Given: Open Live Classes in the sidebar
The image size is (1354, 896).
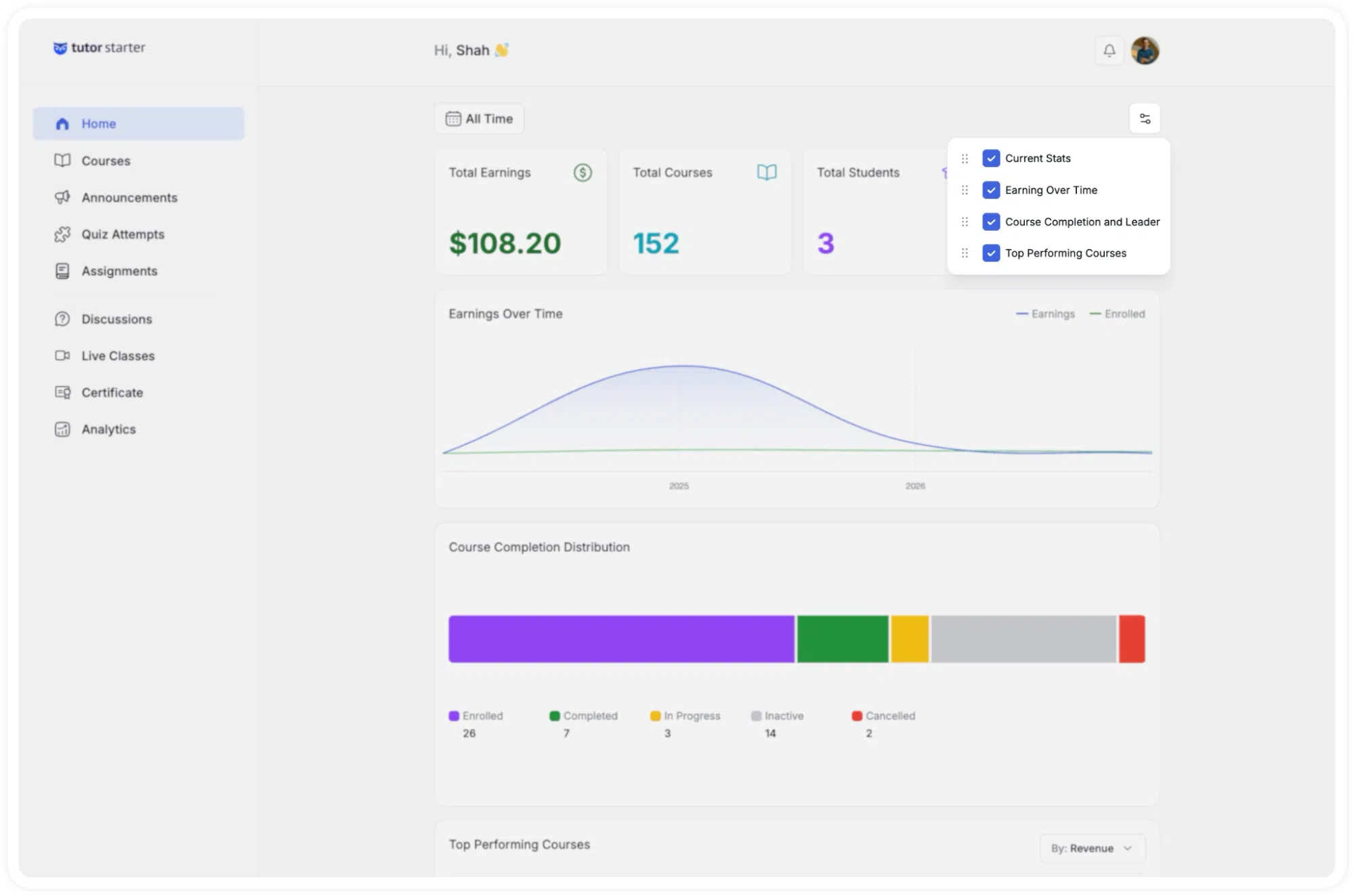Looking at the screenshot, I should point(139,356).
